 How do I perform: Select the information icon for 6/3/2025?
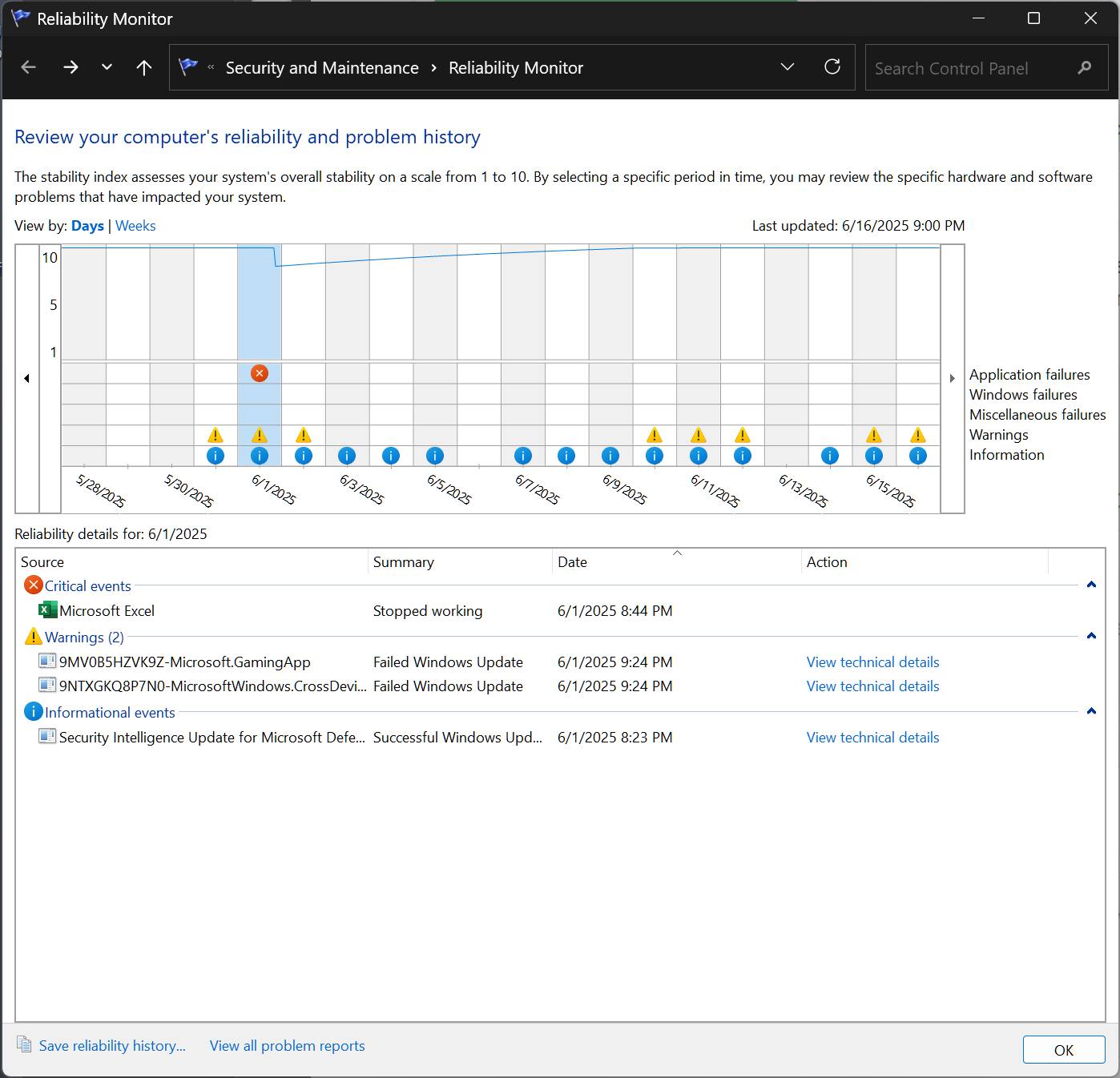[x=347, y=456]
